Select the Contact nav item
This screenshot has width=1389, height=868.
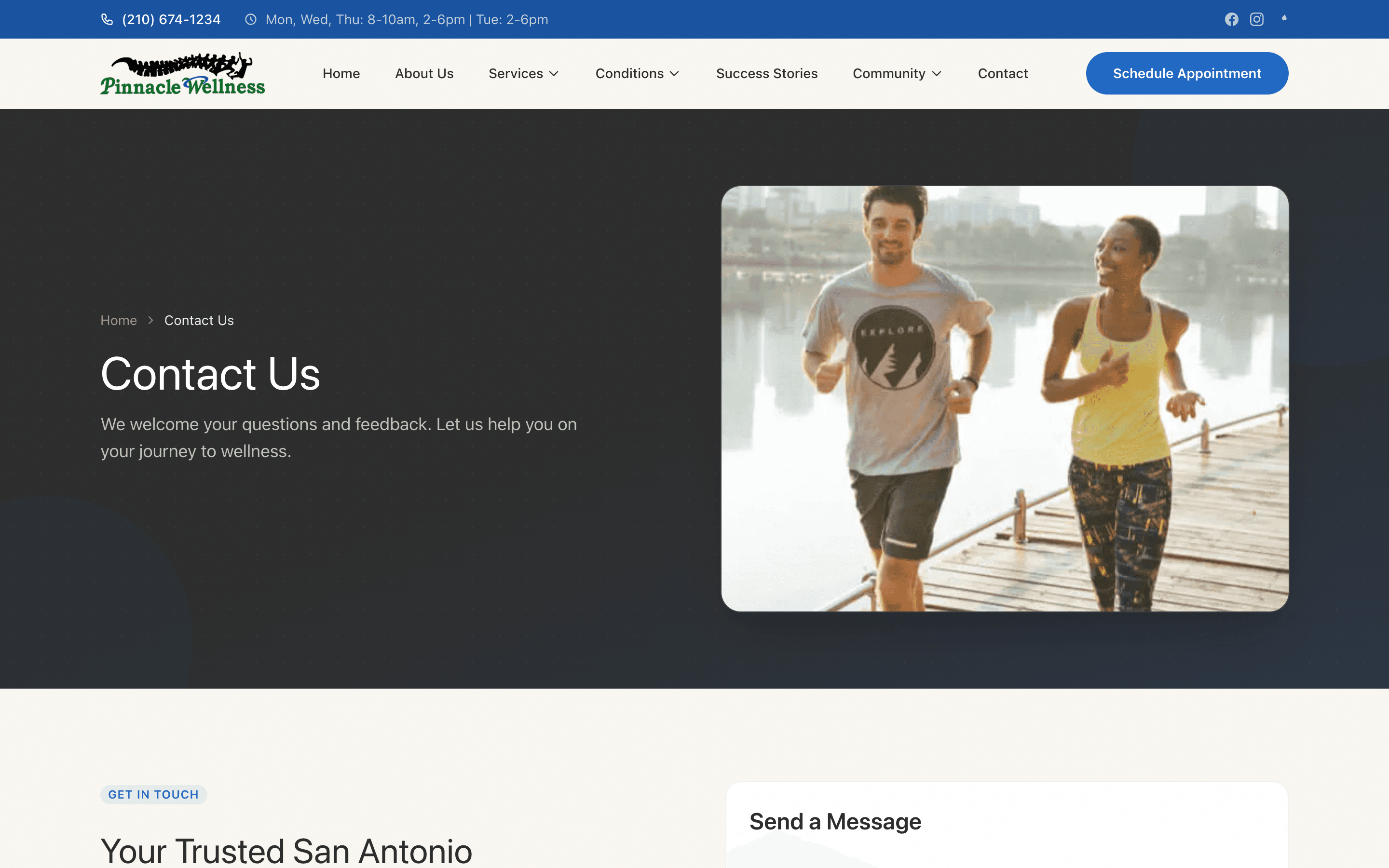1003,73
